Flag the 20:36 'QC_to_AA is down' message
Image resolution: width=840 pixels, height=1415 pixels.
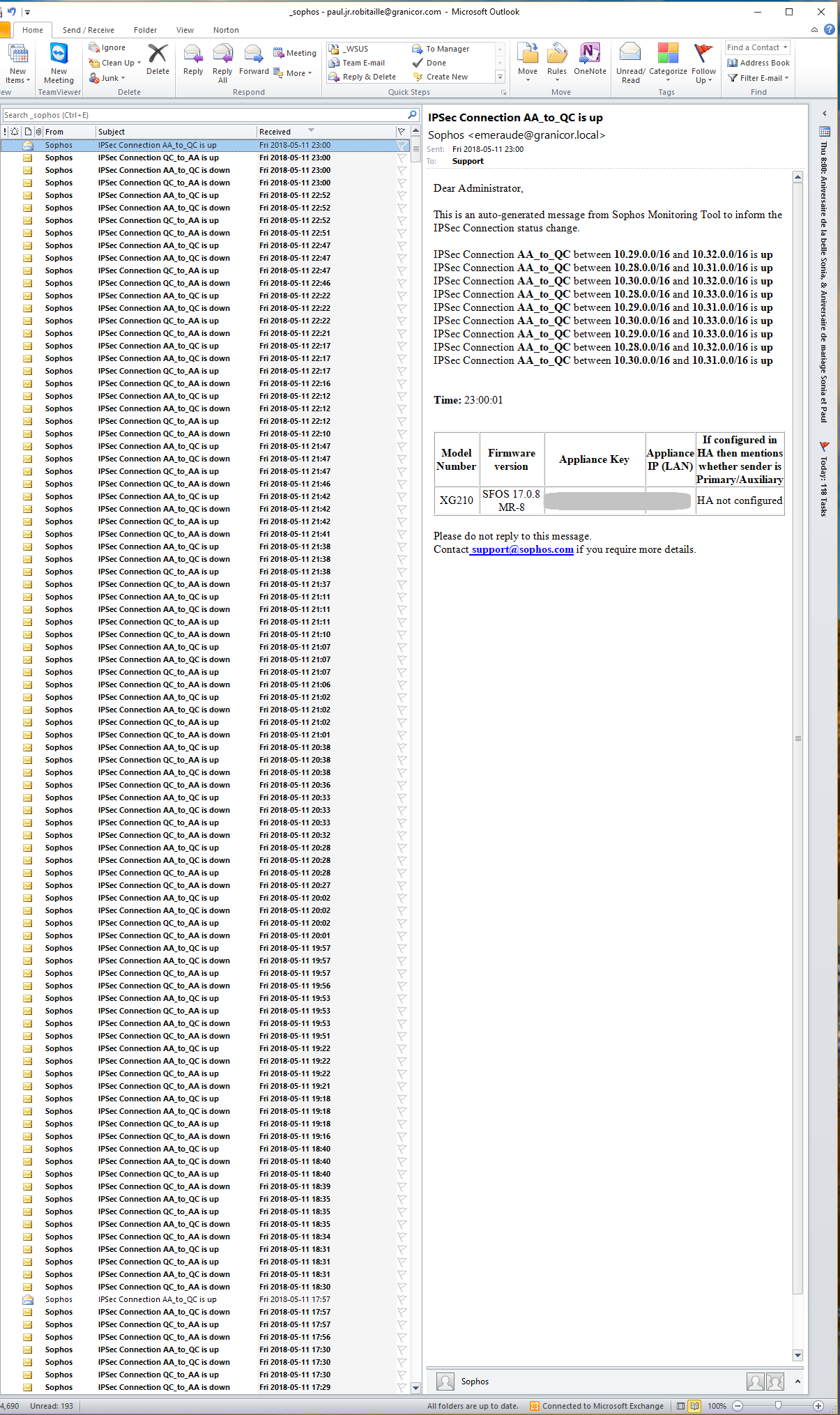pos(402,786)
